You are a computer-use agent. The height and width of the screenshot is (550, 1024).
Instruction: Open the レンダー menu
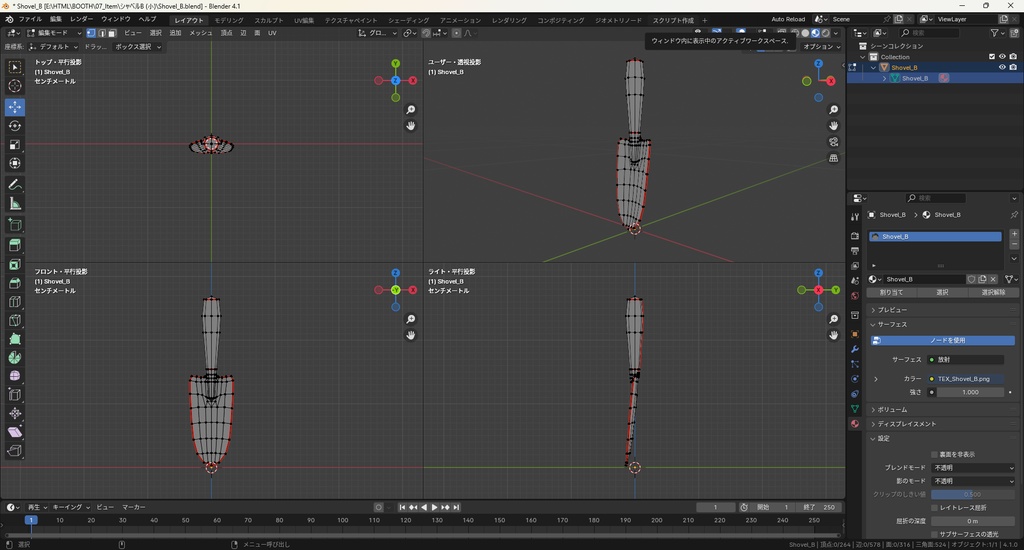pos(82,20)
